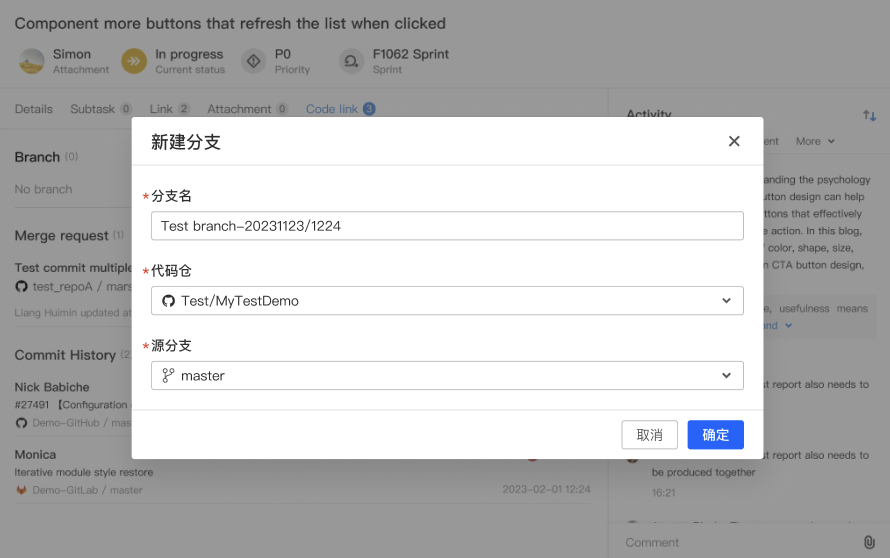890x558 pixels.
Task: Switch to the Link tab
Action: point(170,109)
